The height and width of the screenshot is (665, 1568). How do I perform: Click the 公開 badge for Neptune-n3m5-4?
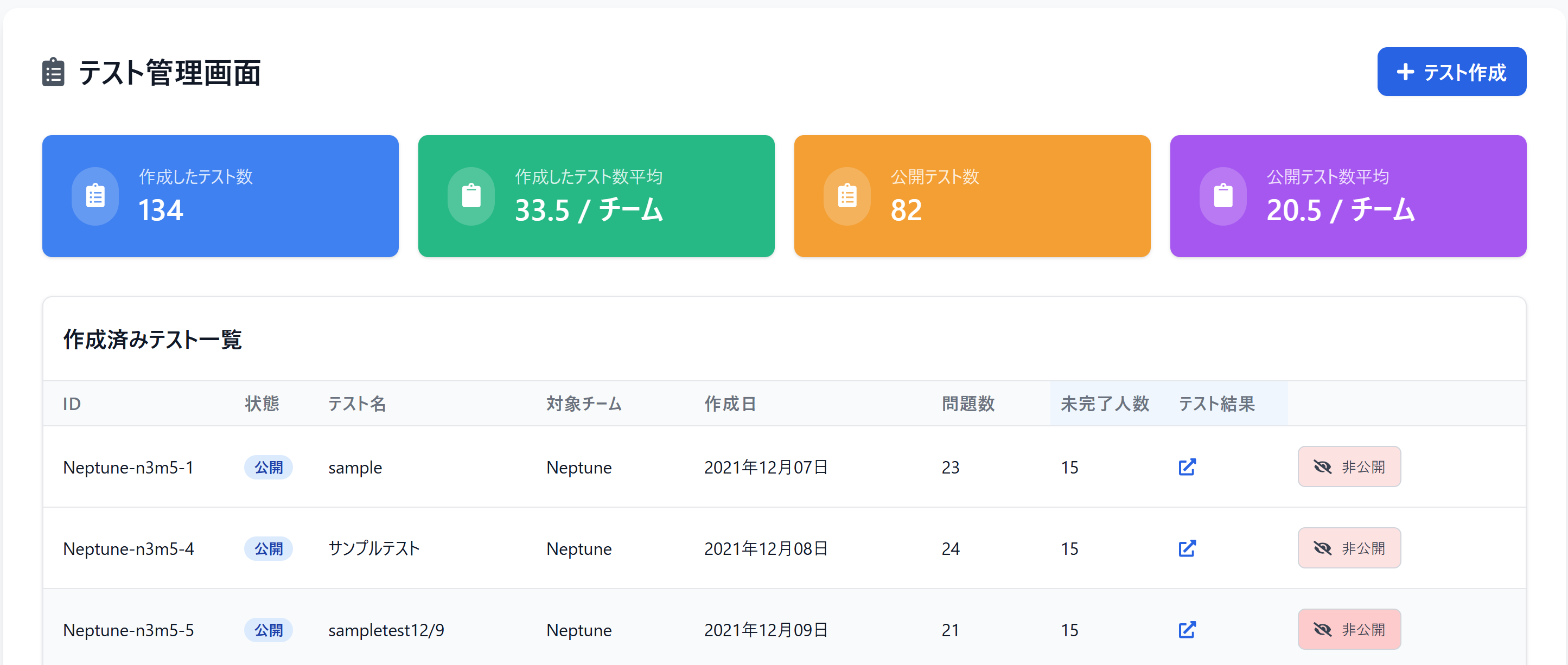pyautogui.click(x=269, y=549)
